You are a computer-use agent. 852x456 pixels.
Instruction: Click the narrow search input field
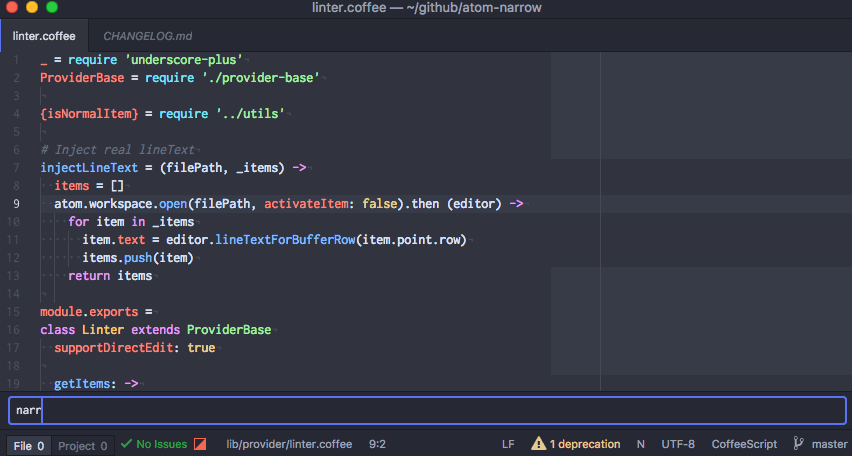427,410
